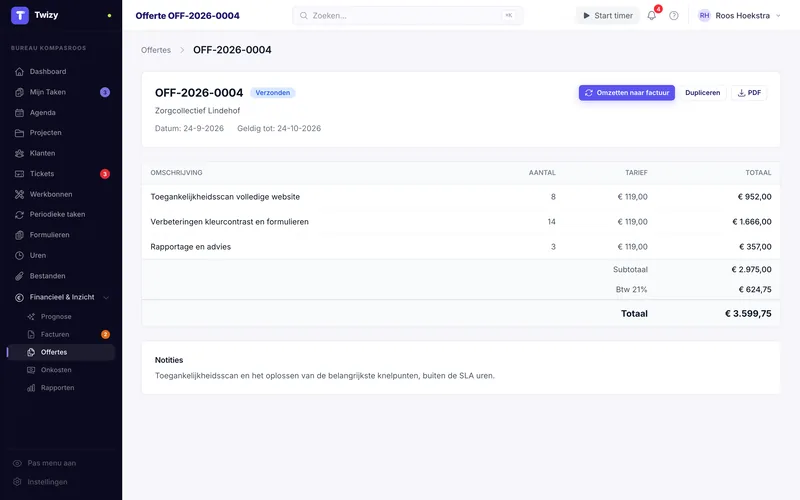800x500 pixels.
Task: Click the Instellingen gear icon
Action: coord(17,482)
